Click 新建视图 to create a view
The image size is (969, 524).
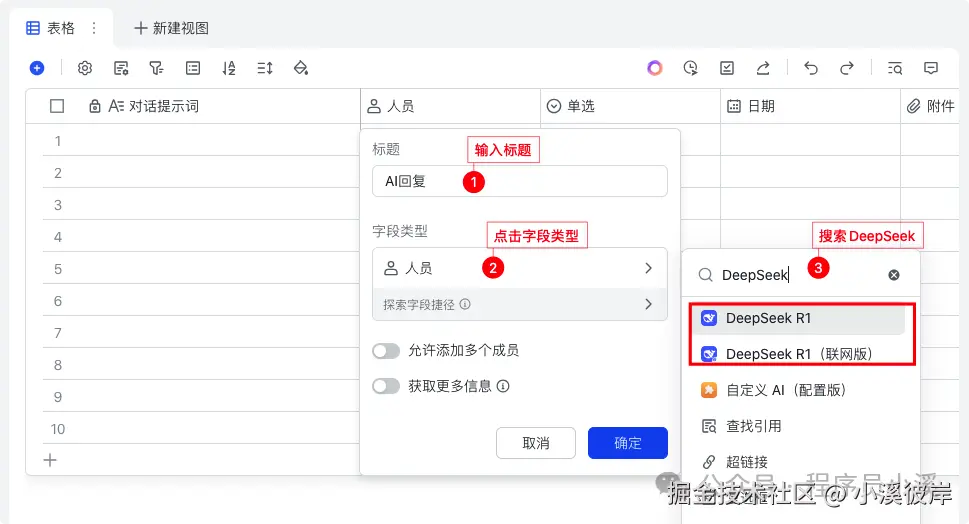(x=172, y=28)
